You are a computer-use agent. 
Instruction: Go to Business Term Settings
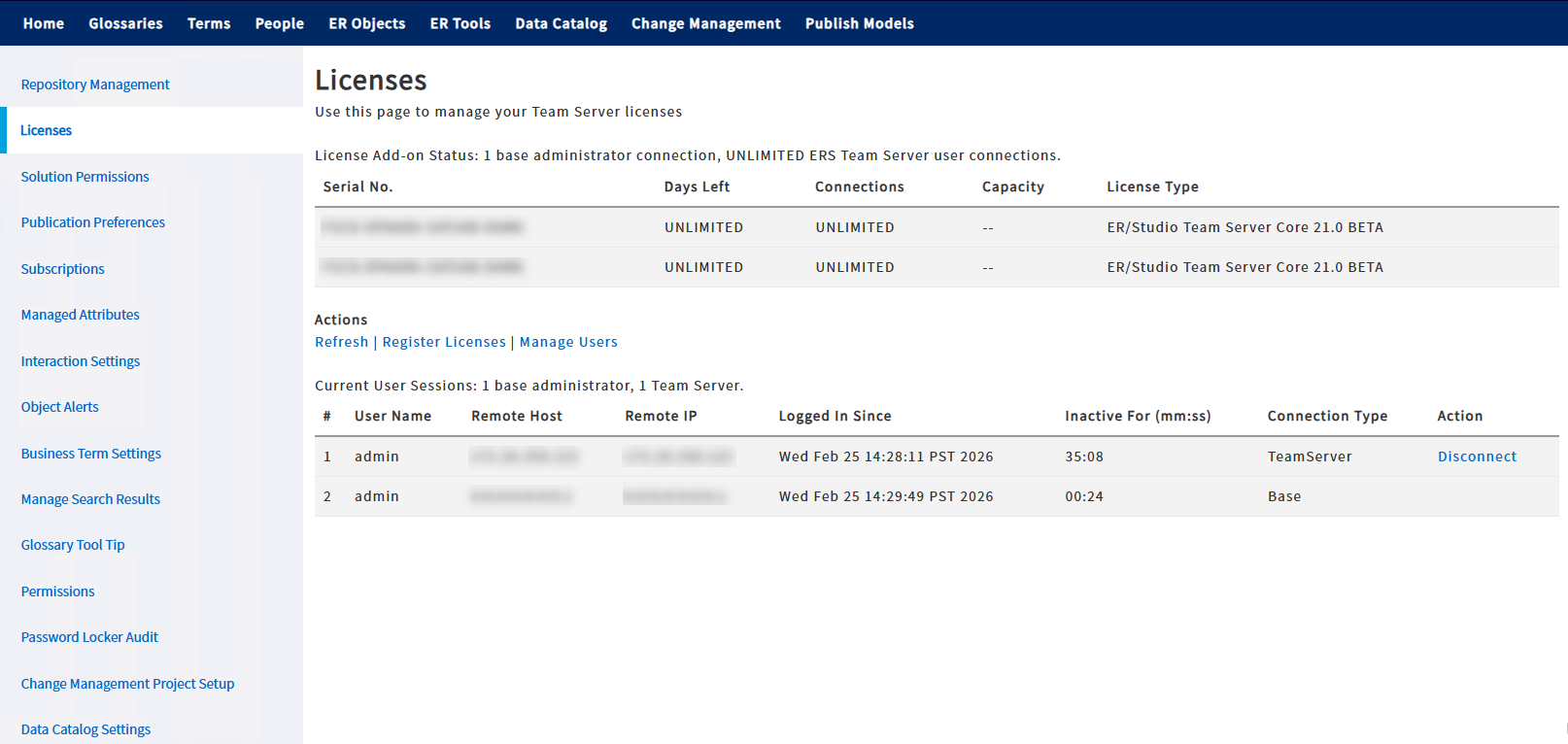click(91, 454)
